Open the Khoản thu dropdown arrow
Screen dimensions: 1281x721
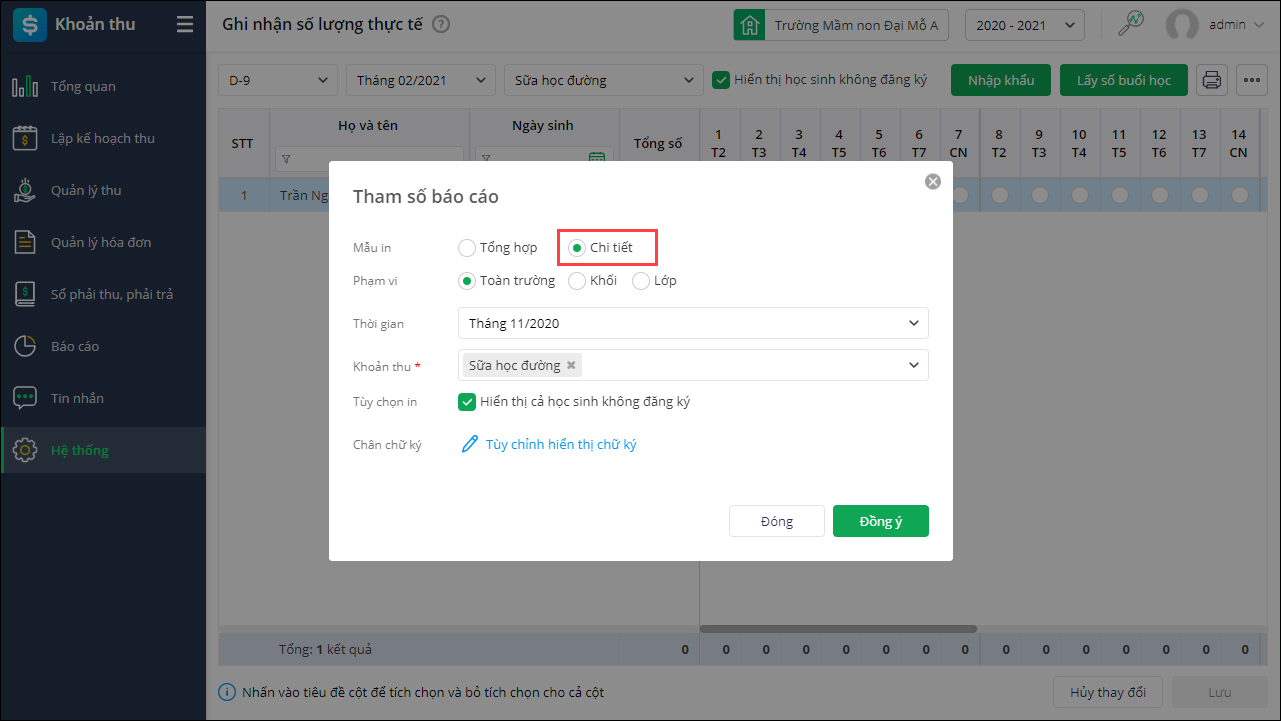click(x=913, y=365)
